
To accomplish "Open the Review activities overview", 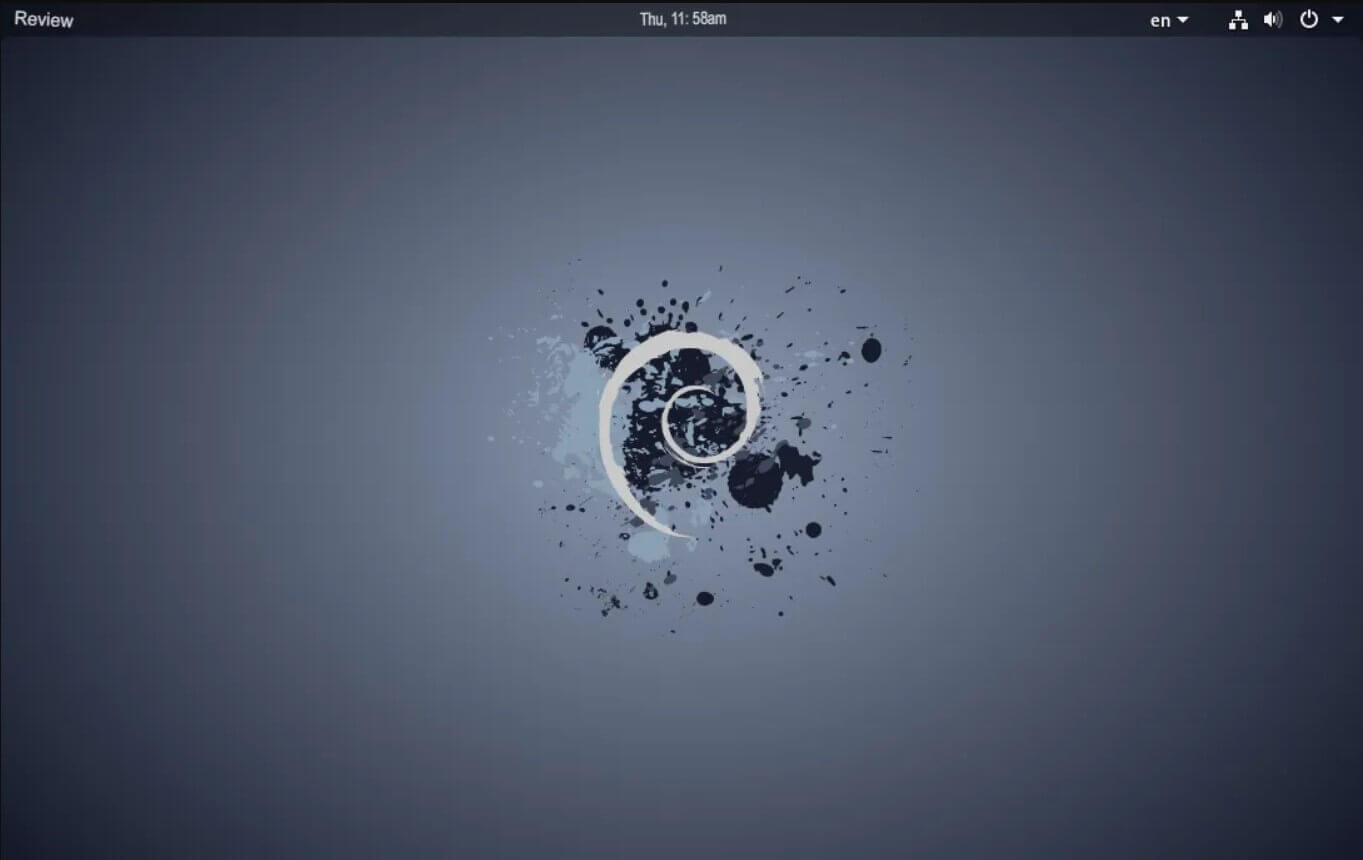I will (44, 19).
